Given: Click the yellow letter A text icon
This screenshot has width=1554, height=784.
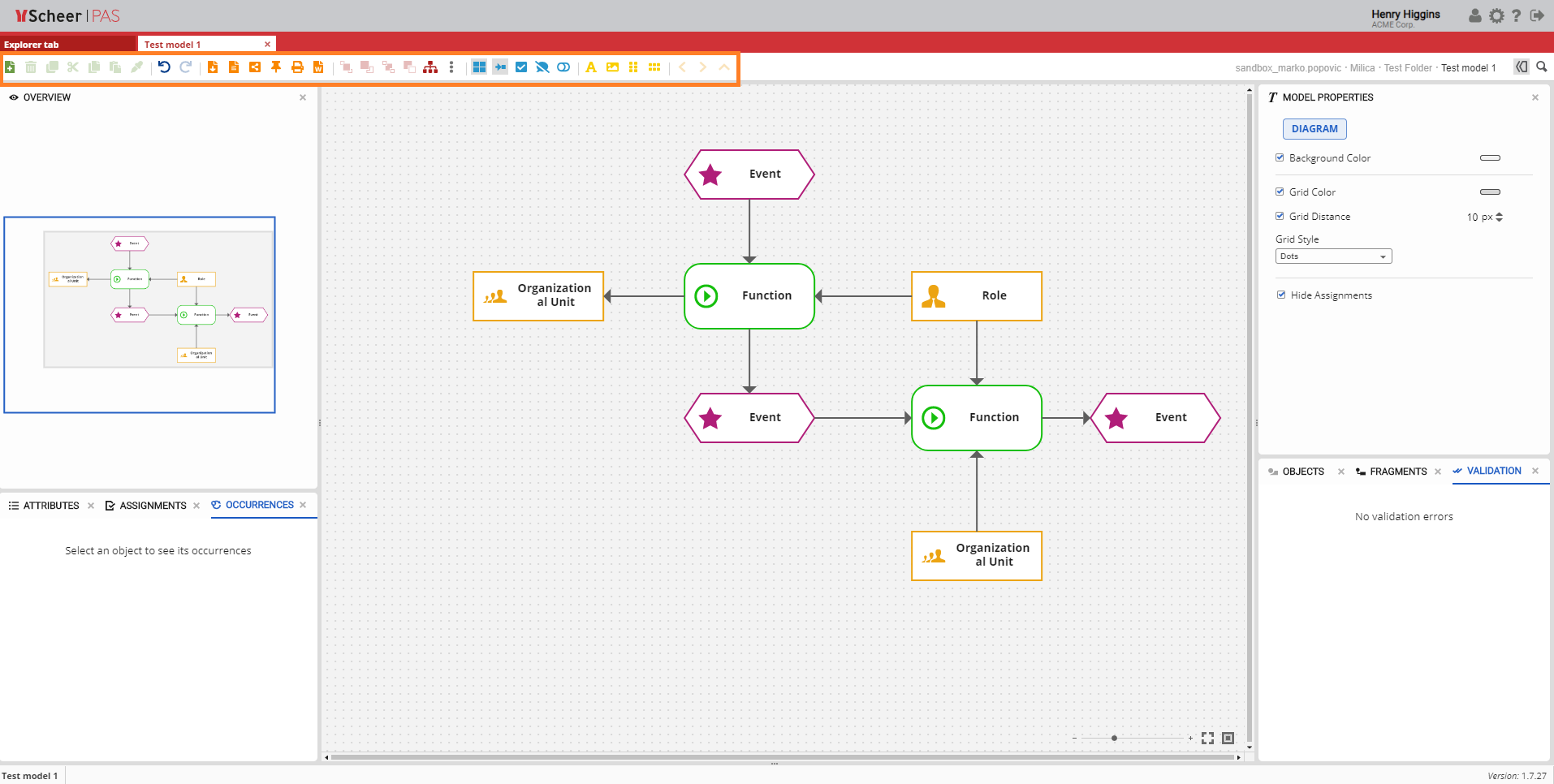Looking at the screenshot, I should [x=591, y=67].
